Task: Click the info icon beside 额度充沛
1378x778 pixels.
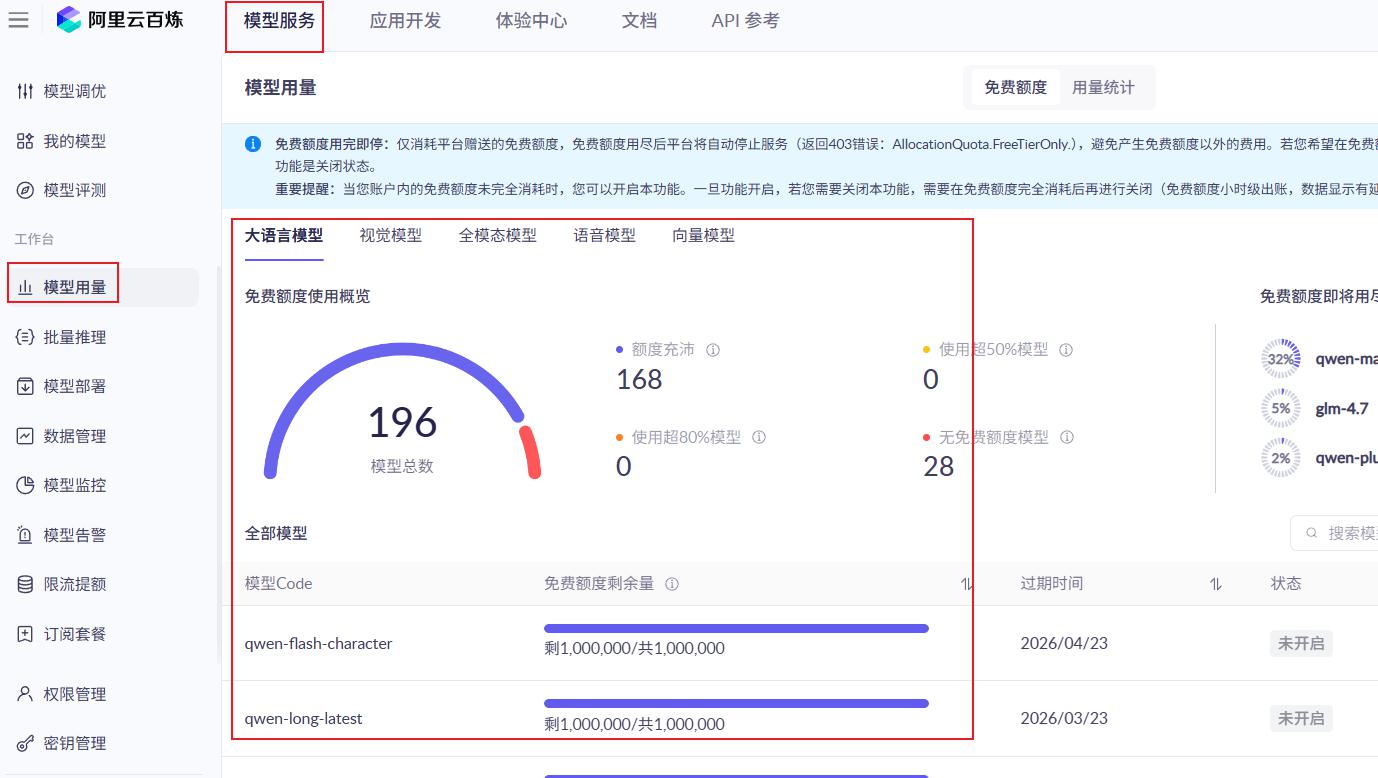Action: pos(713,350)
